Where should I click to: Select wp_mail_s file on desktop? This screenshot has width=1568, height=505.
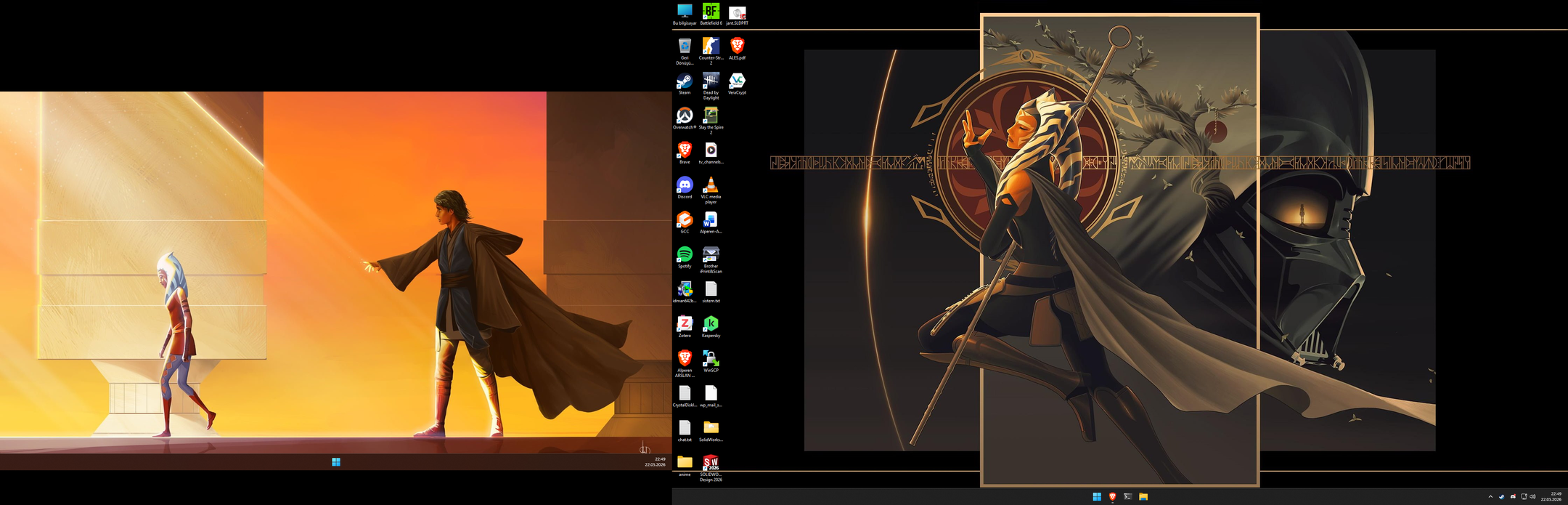(x=711, y=397)
